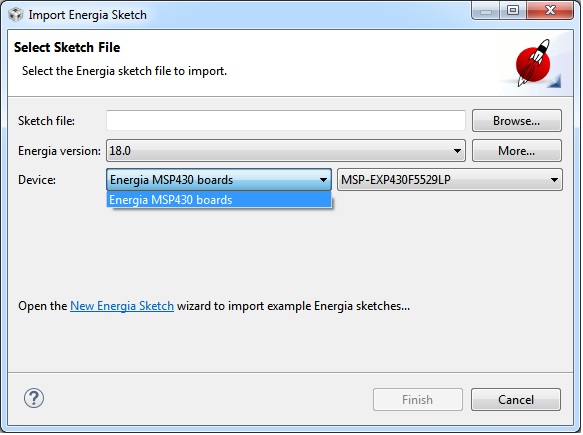Screen dimensions: 583x435
Task: Click the Select Sketch File heading
Action: pyautogui.click(x=67, y=48)
